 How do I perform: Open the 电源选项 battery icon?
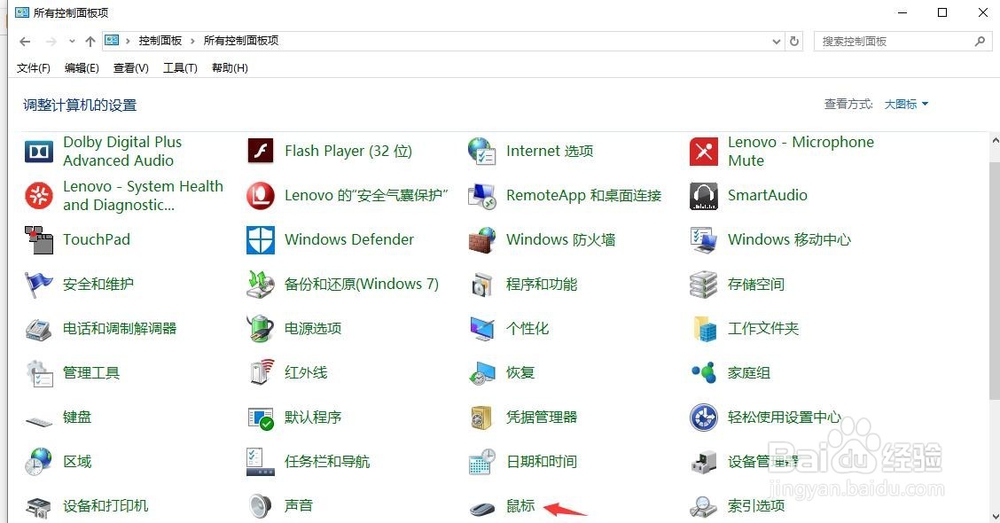point(260,328)
